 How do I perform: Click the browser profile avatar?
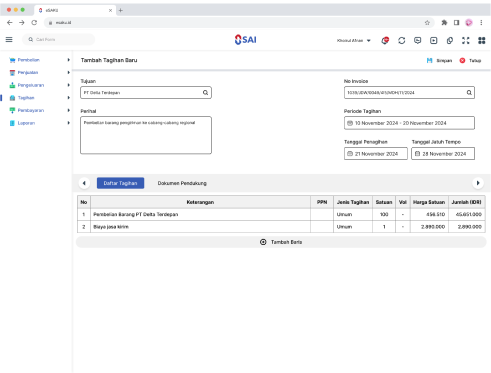pyautogui.click(x=469, y=23)
